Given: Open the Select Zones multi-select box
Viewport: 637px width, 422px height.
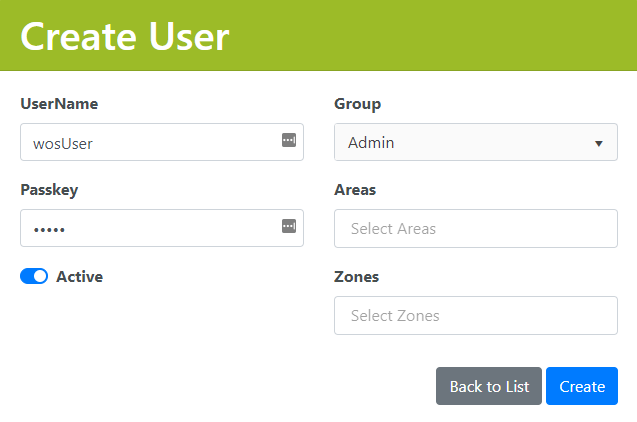Looking at the screenshot, I should pos(475,315).
